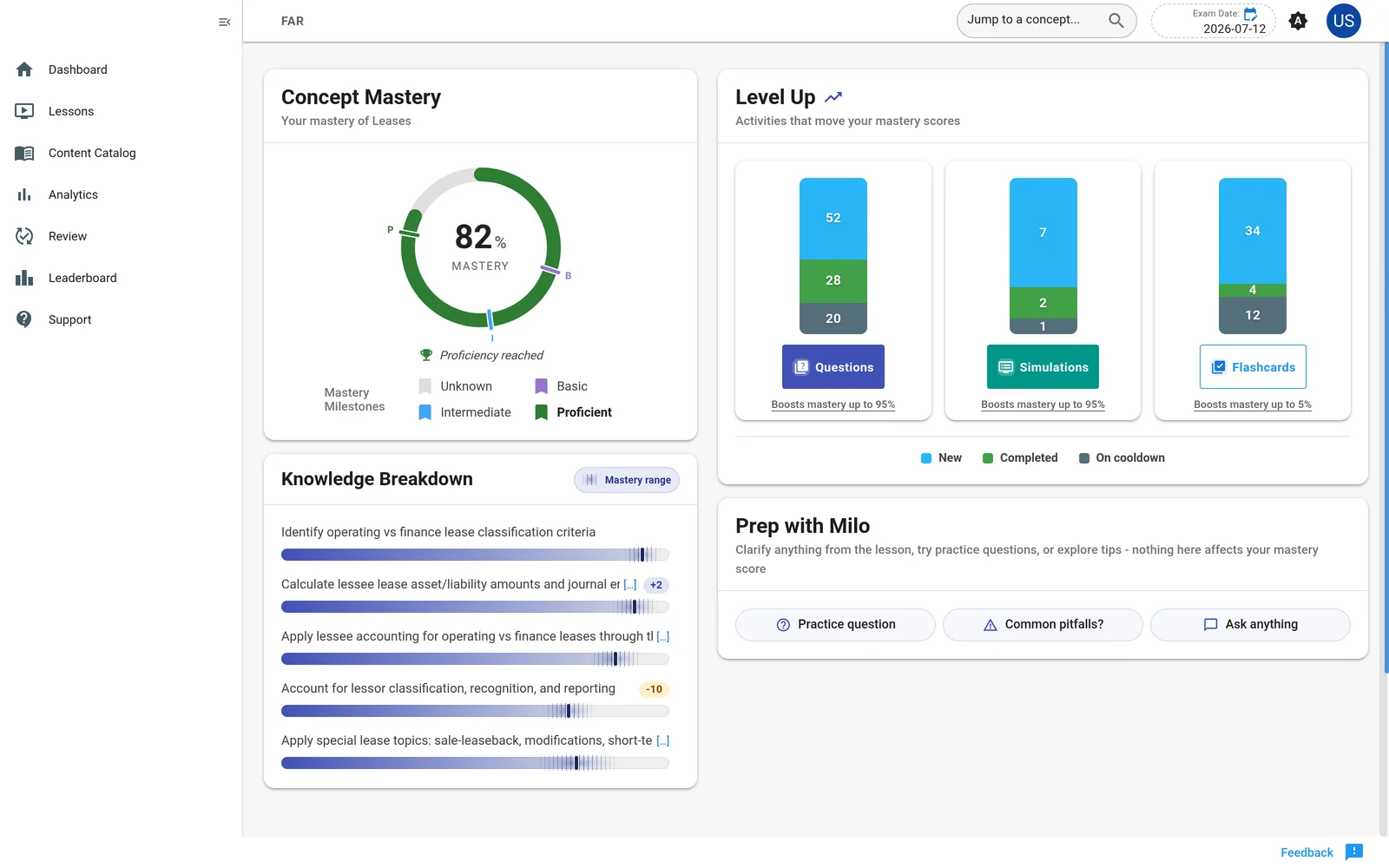Click the +2 score change badge
The image size is (1389, 868).
tap(656, 585)
